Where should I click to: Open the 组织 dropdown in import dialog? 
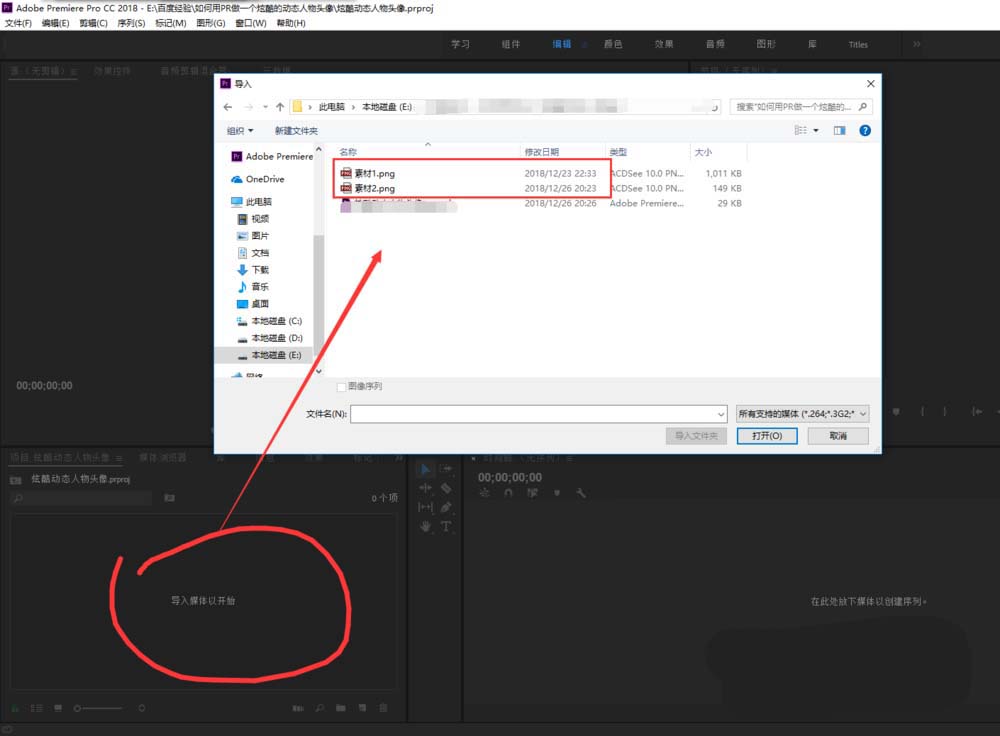240,130
